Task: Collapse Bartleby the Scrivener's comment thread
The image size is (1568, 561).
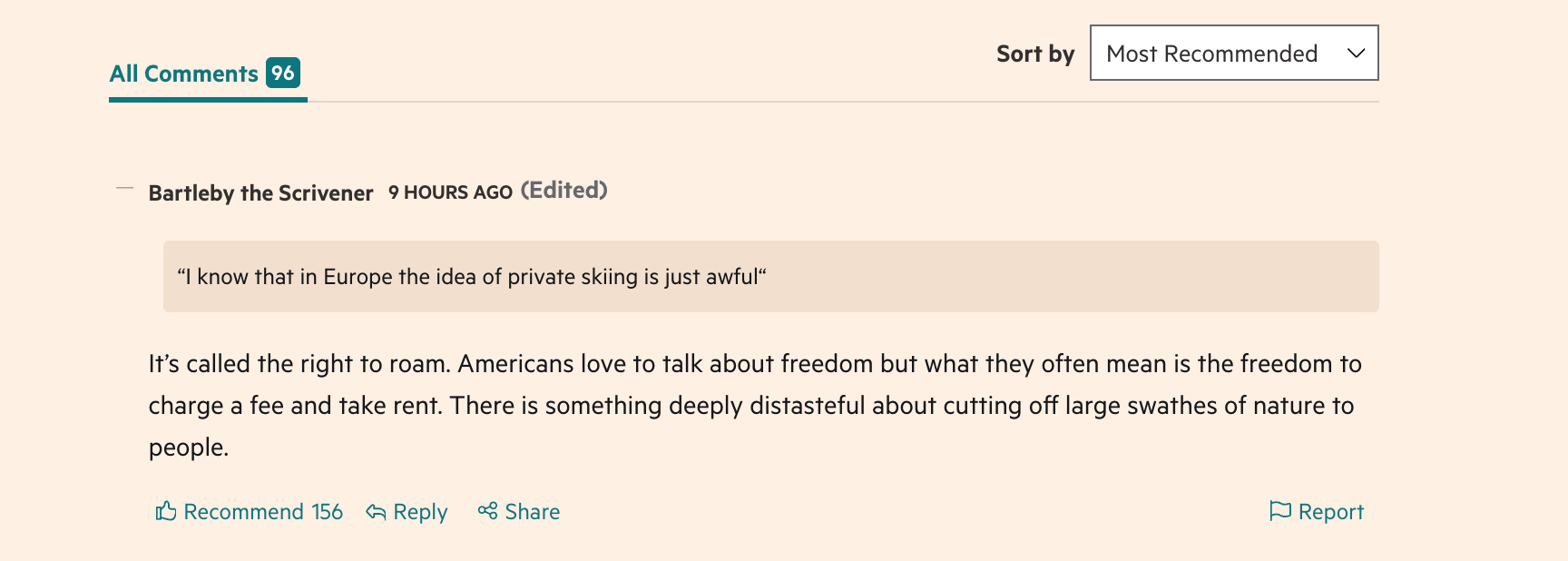Action: (125, 189)
